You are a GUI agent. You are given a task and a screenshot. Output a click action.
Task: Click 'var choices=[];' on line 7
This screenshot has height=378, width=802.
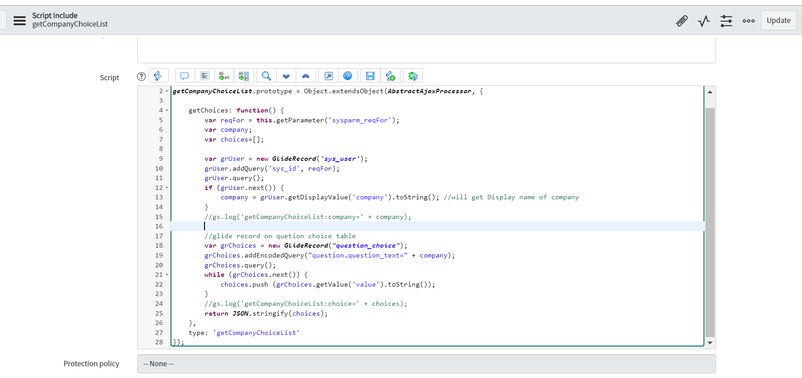coord(234,139)
